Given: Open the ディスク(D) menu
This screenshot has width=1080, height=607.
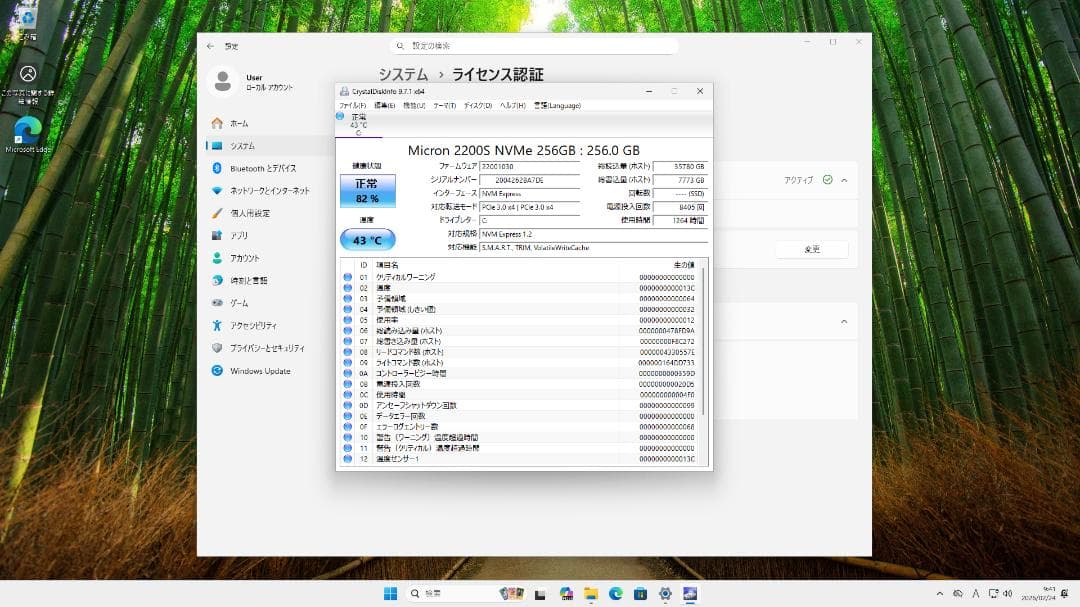Looking at the screenshot, I should coord(477,105).
